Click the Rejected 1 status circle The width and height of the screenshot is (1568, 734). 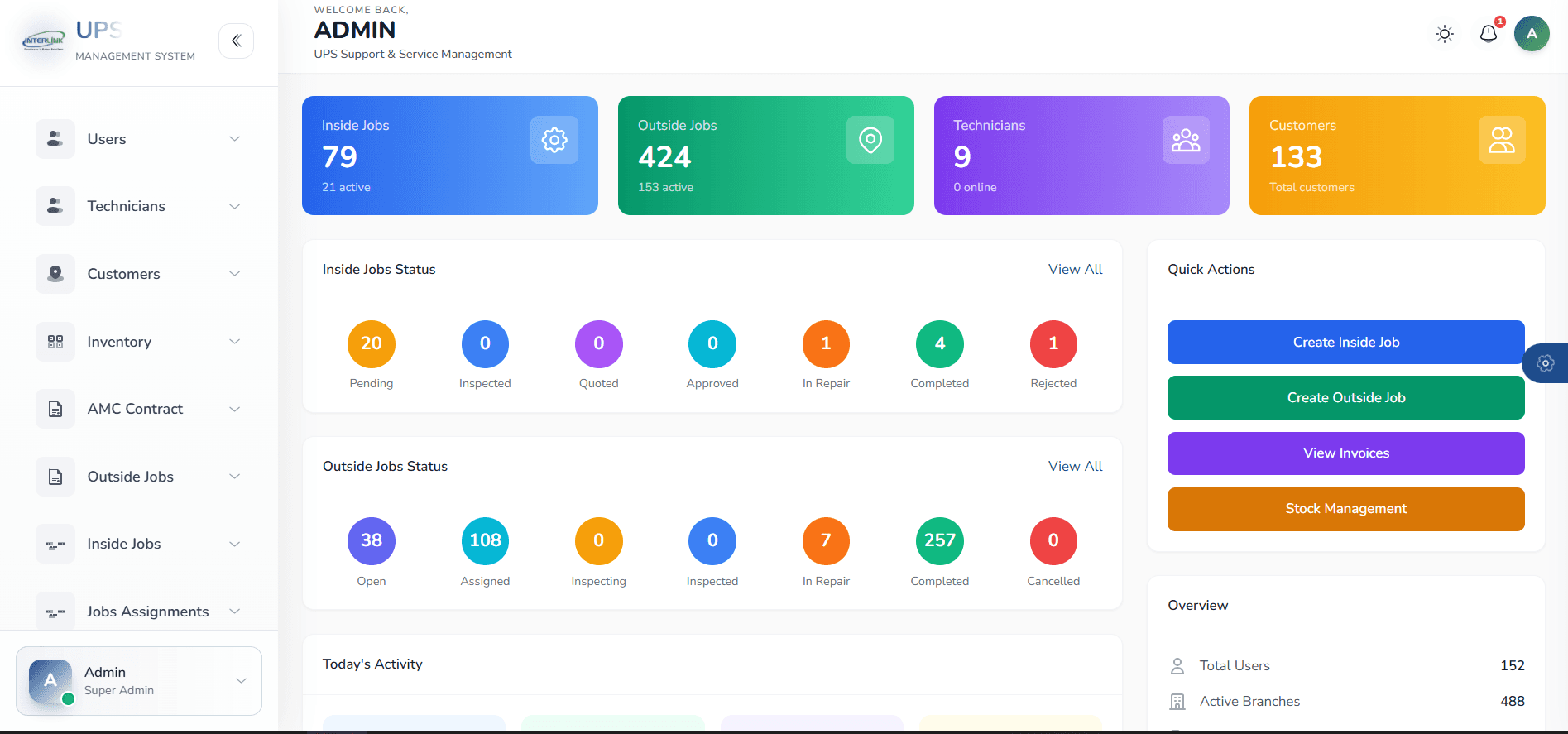[1053, 343]
